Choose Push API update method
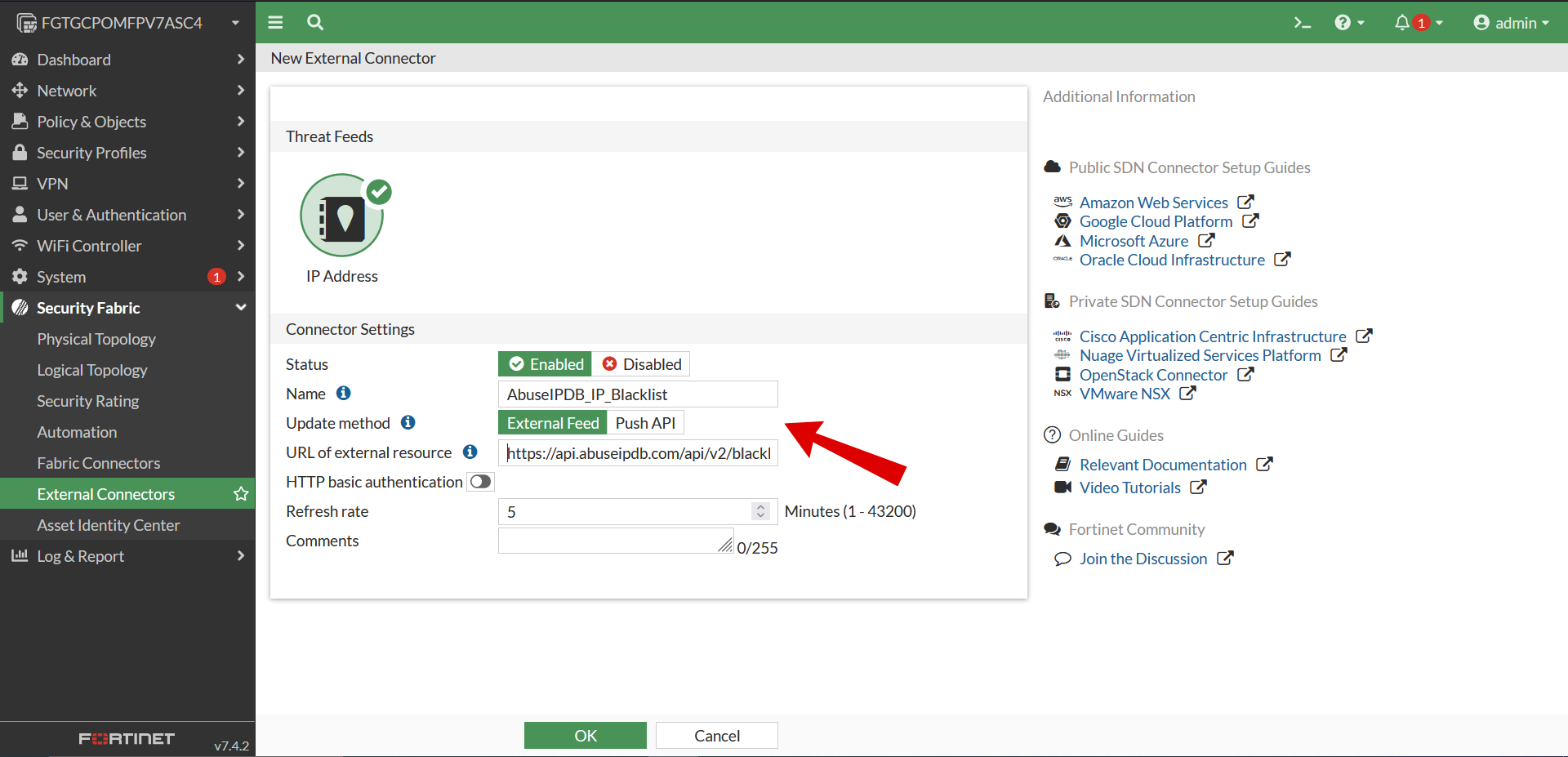The image size is (1568, 757). (x=645, y=423)
